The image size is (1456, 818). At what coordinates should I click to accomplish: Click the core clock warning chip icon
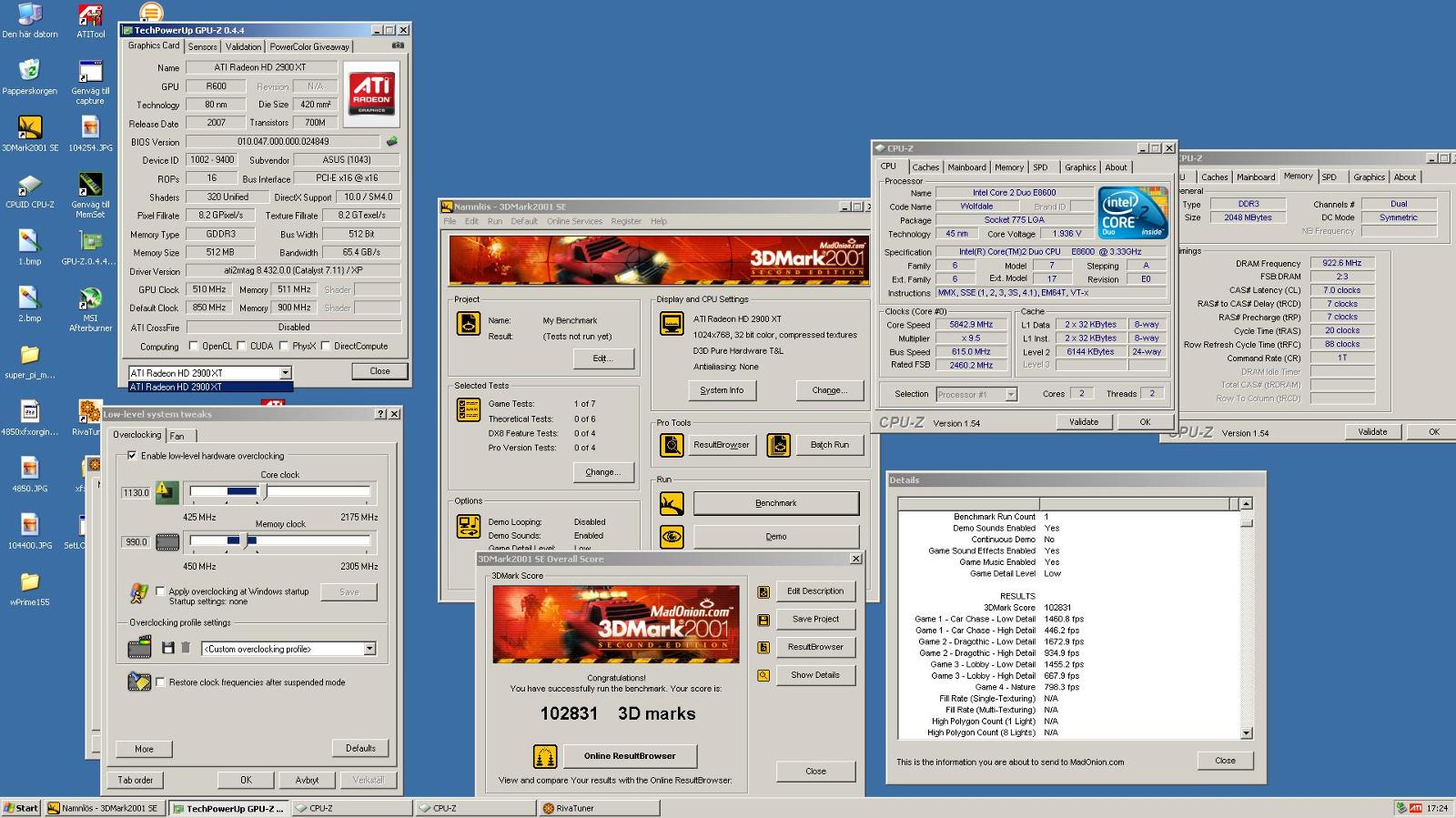[167, 492]
